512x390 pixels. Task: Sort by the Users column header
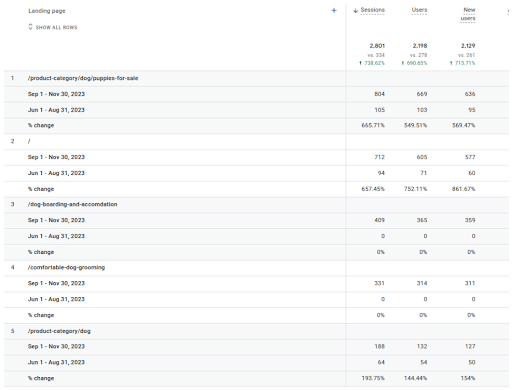419,10
